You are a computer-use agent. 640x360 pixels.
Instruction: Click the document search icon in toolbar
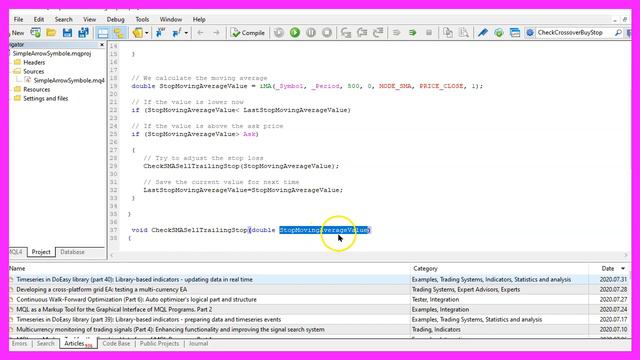[x=464, y=33]
